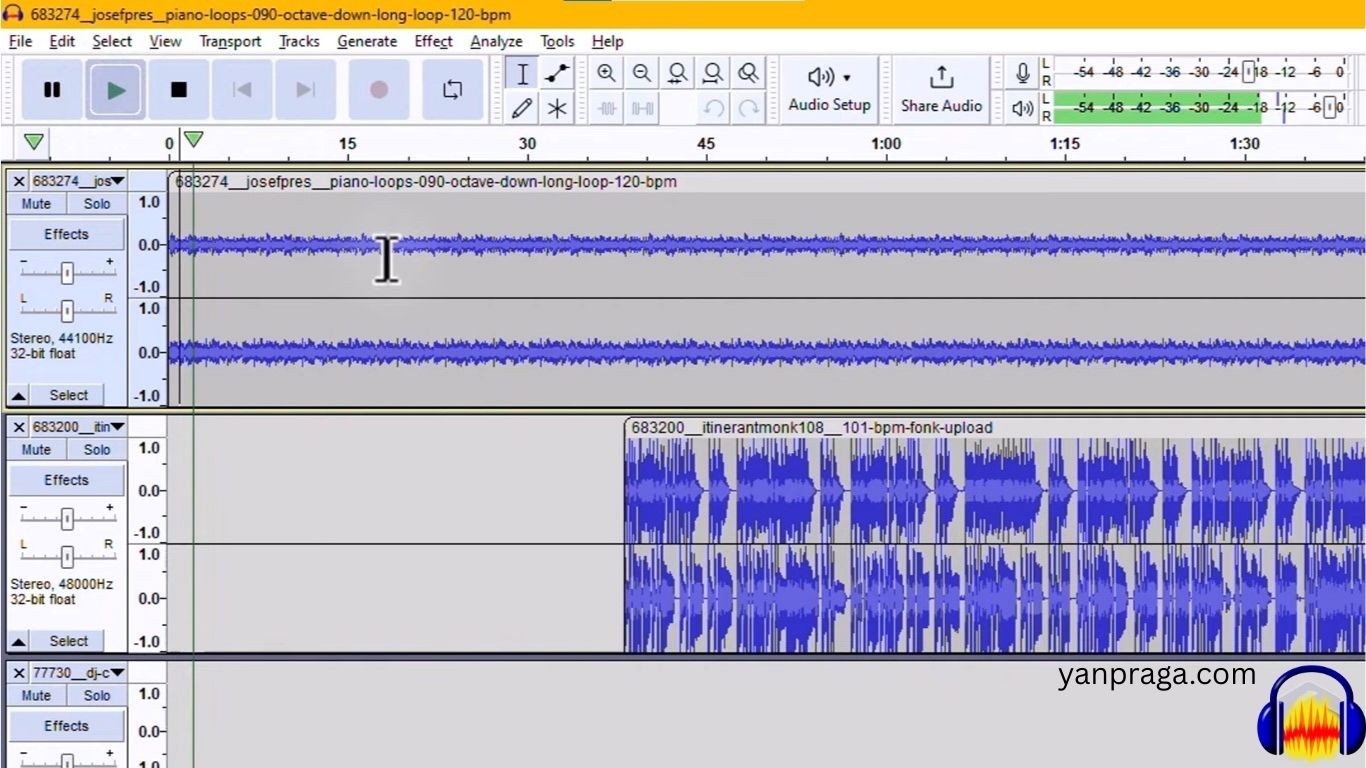Solo the 77730__dj-c track

click(x=97, y=696)
